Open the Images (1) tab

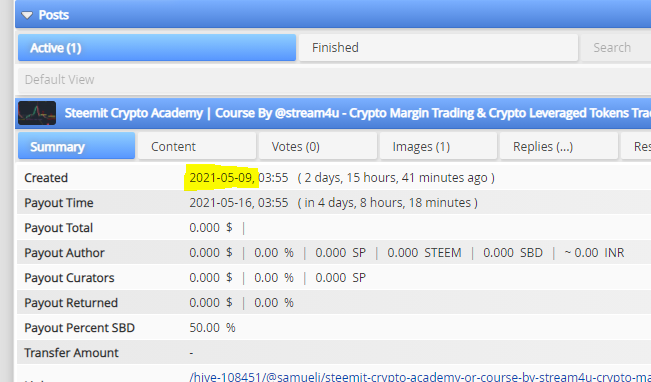pyautogui.click(x=438, y=146)
